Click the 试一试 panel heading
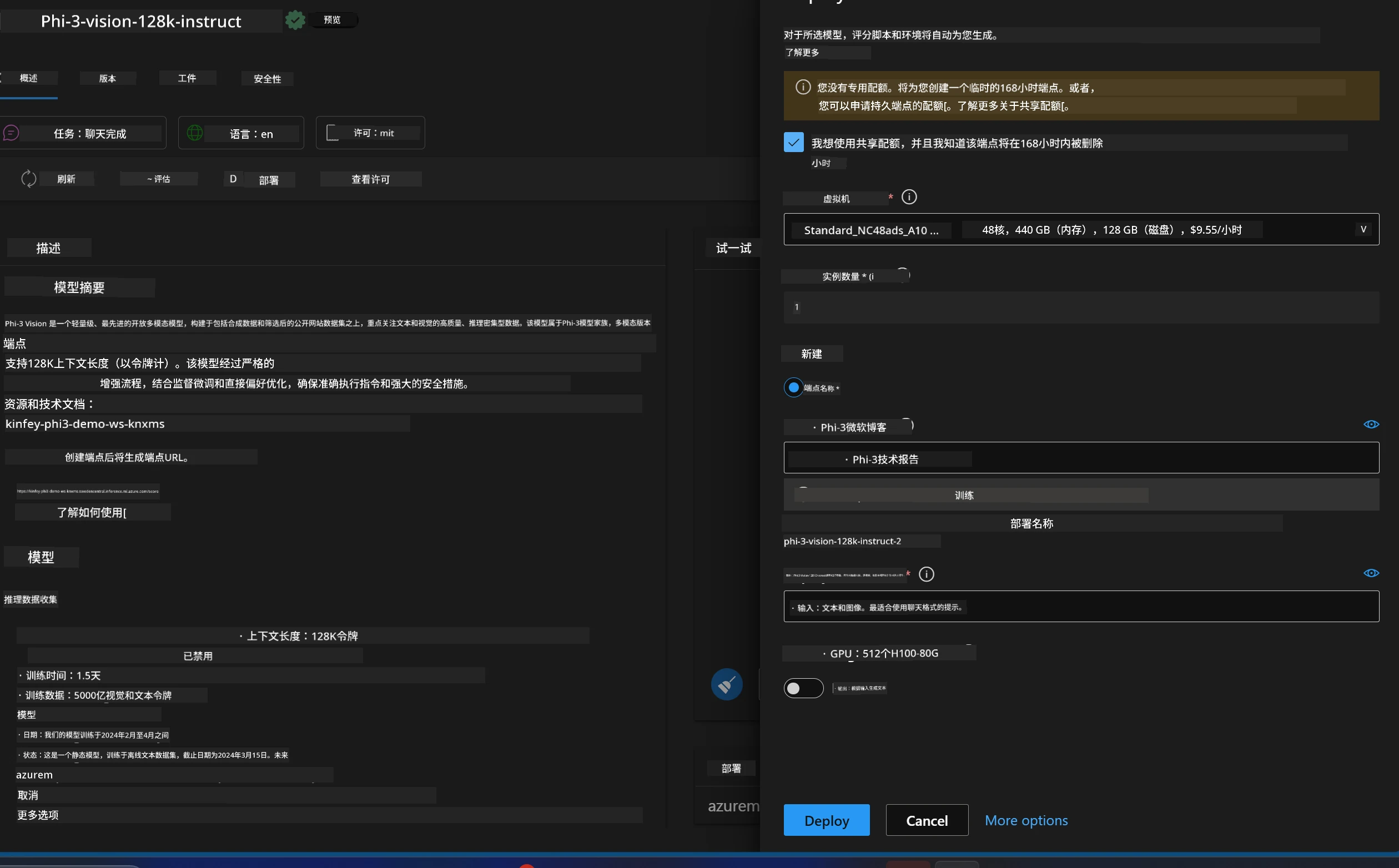This screenshot has width=1399, height=868. point(733,248)
